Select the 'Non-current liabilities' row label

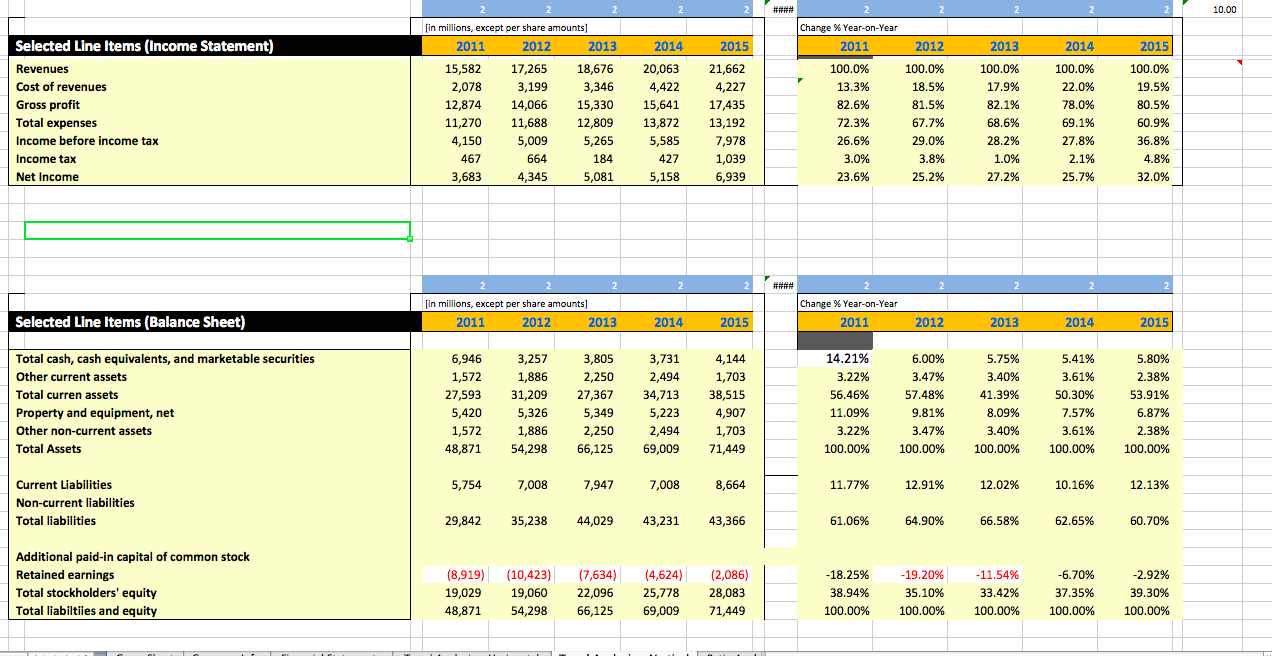coord(75,503)
